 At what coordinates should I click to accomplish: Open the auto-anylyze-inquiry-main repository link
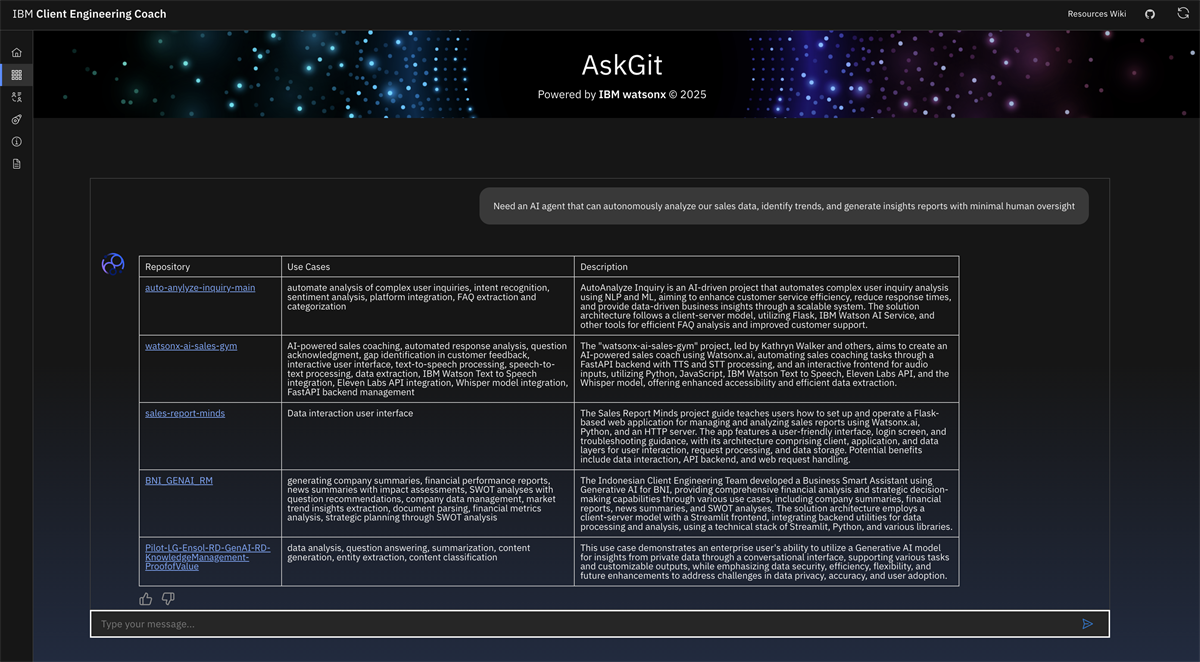(200, 288)
